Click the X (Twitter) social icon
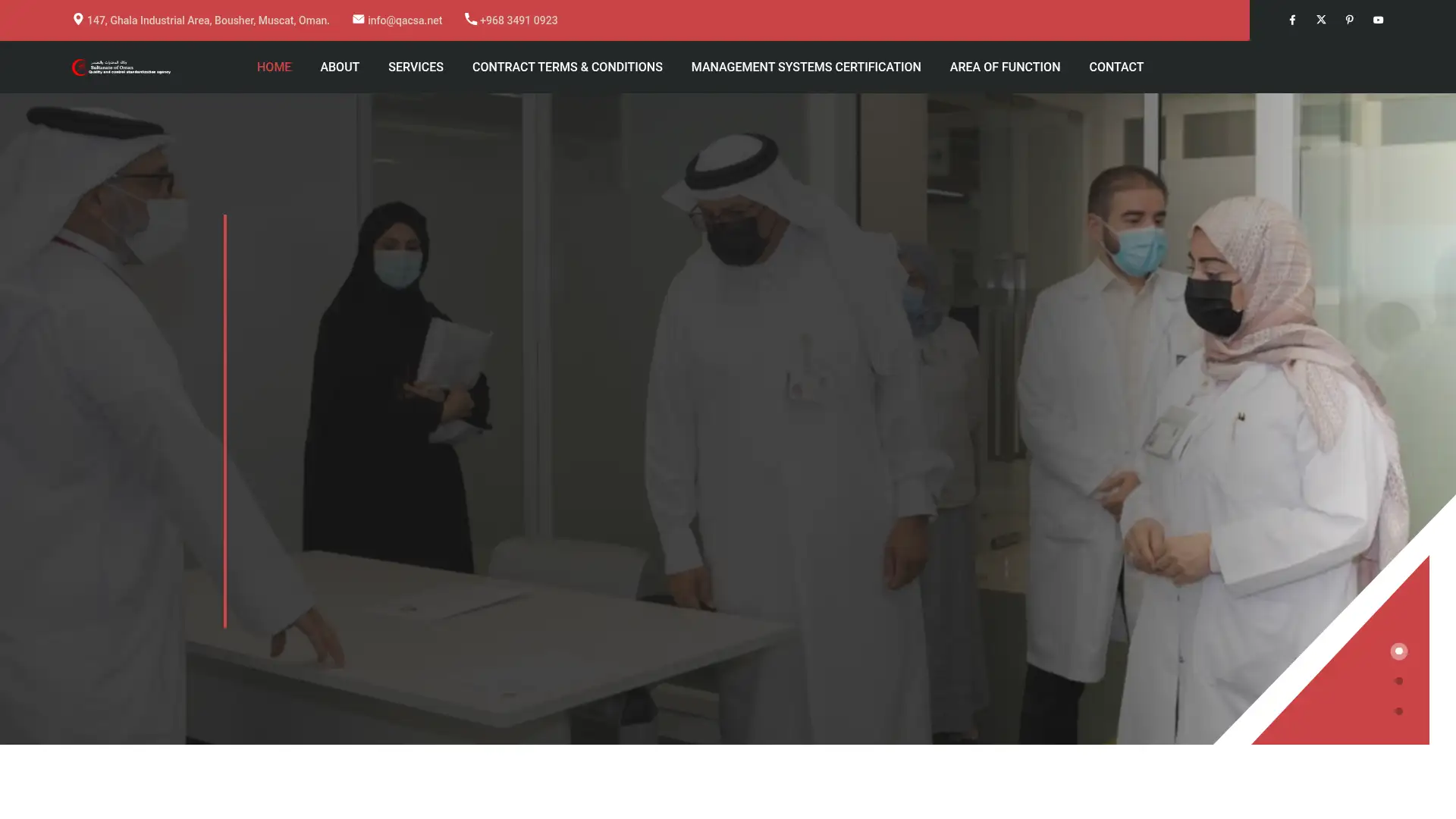This screenshot has height=819, width=1456. coord(1321,20)
